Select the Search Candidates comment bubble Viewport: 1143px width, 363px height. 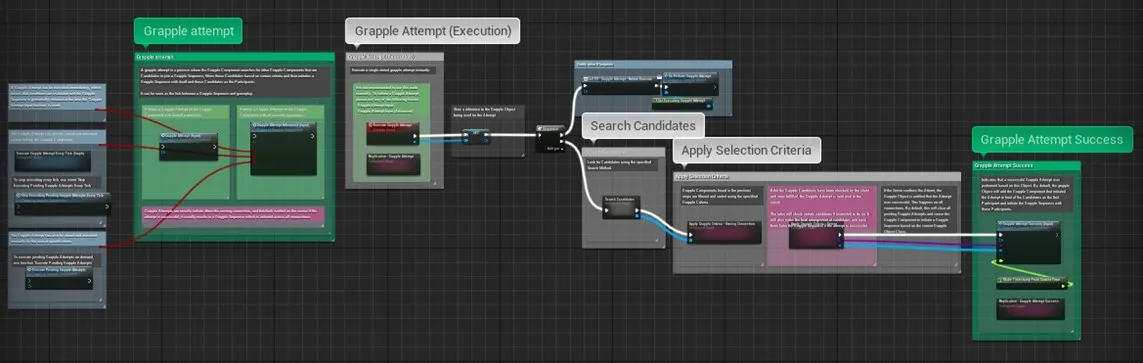coord(644,125)
